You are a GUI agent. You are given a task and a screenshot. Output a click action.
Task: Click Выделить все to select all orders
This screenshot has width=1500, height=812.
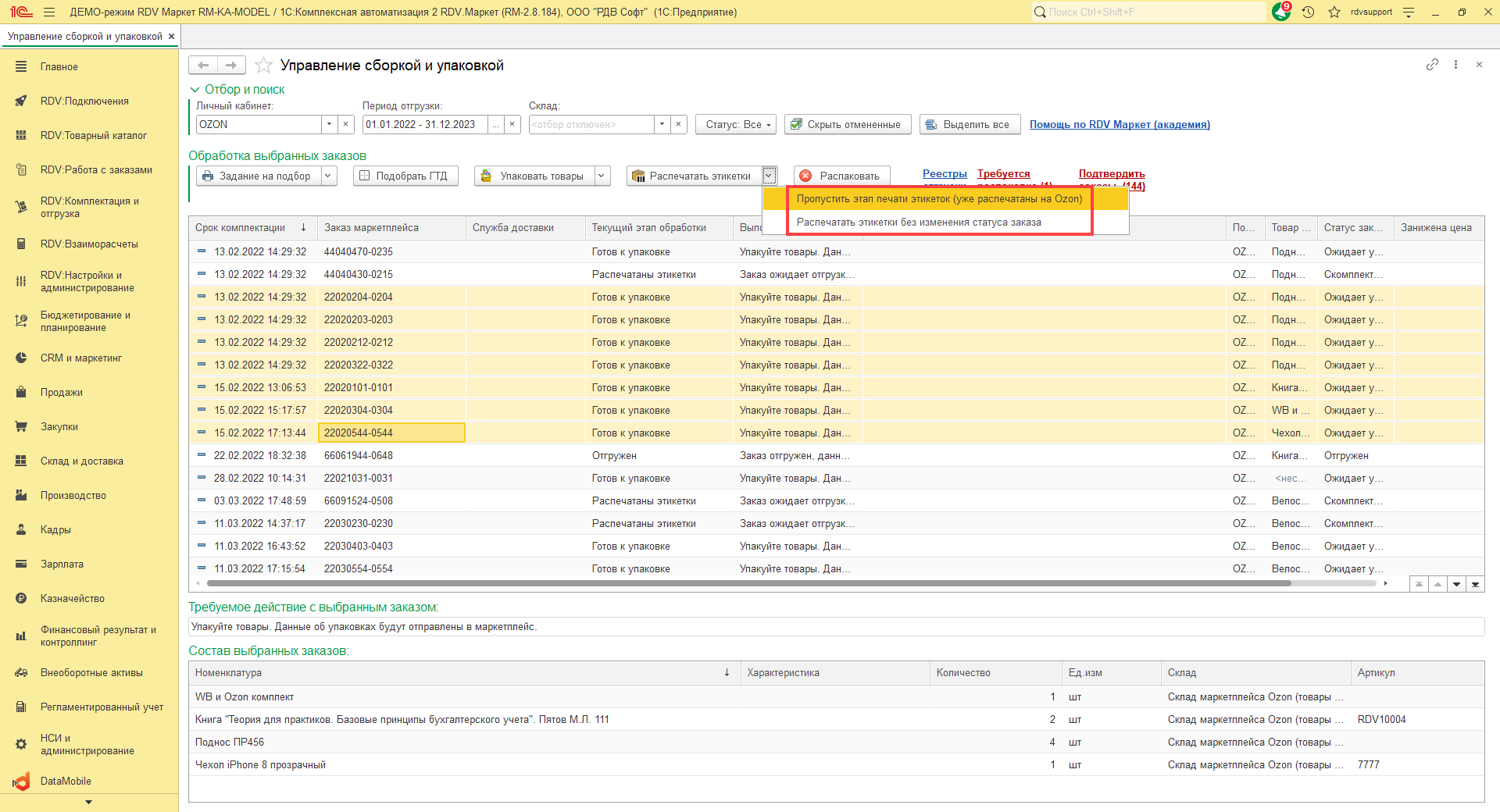pos(970,125)
